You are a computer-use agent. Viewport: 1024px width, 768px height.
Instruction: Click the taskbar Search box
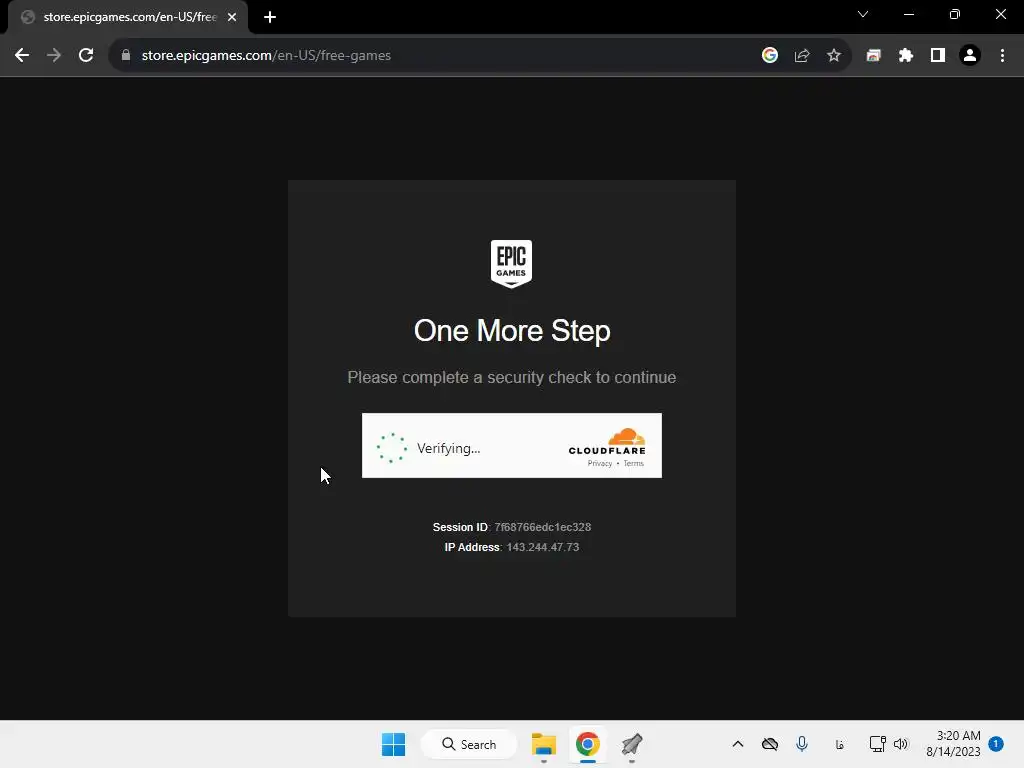[x=469, y=744]
